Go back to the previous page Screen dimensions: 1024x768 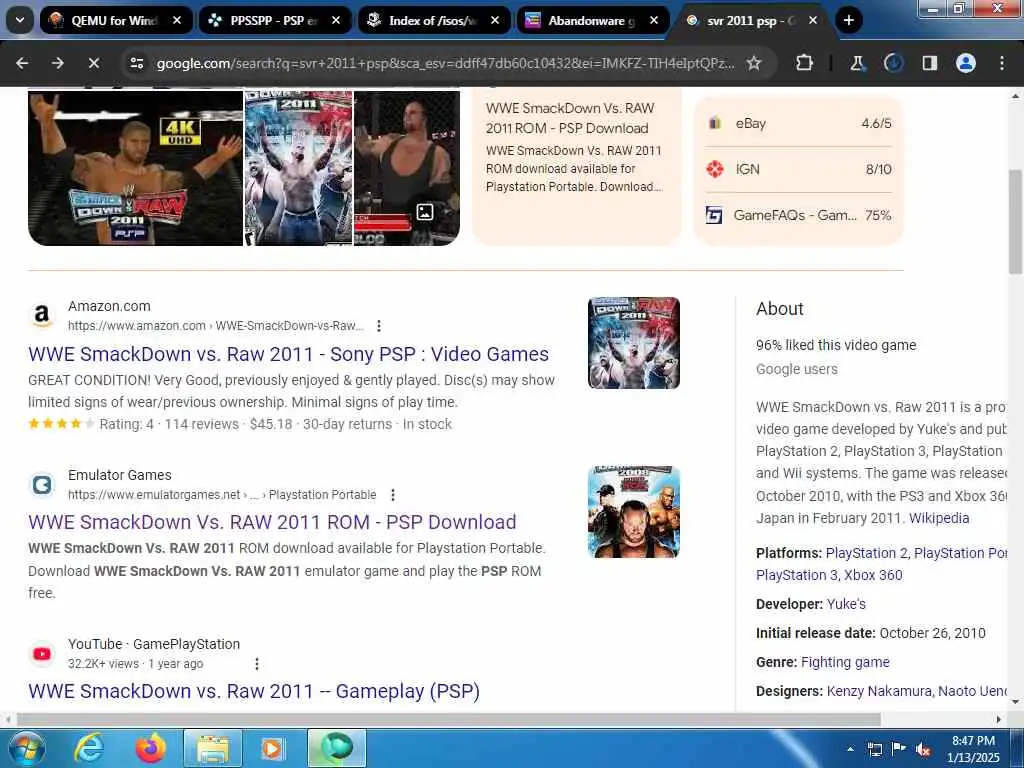point(22,63)
